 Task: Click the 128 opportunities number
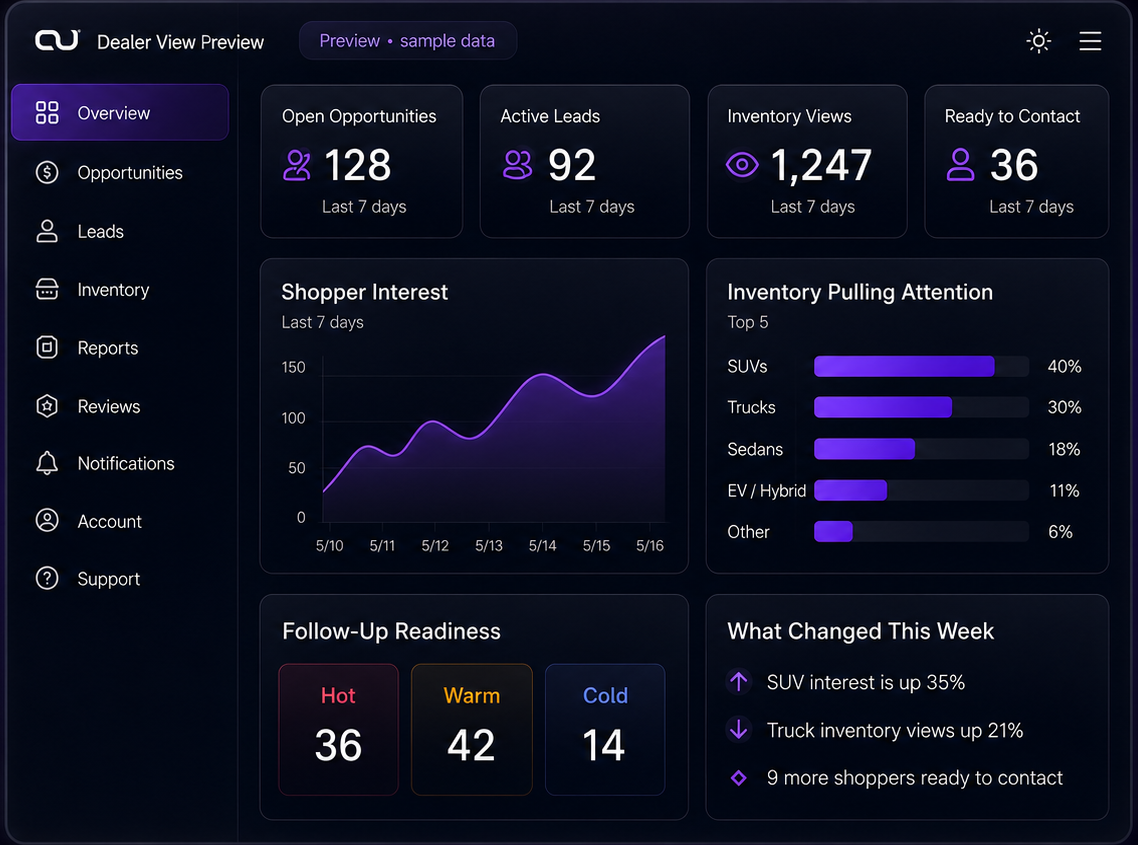(x=358, y=165)
